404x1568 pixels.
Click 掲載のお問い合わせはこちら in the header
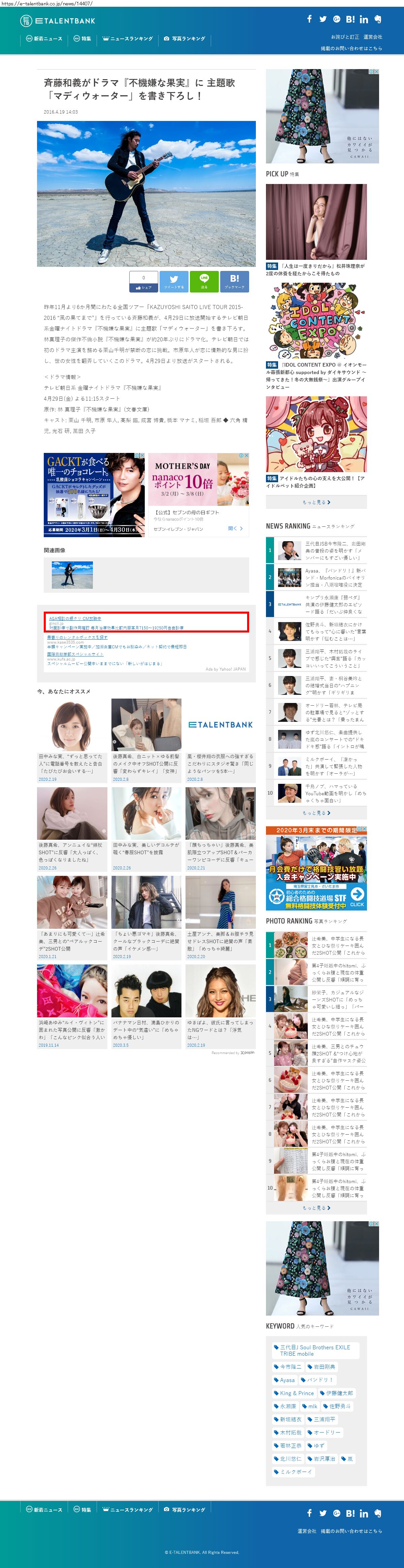point(352,49)
